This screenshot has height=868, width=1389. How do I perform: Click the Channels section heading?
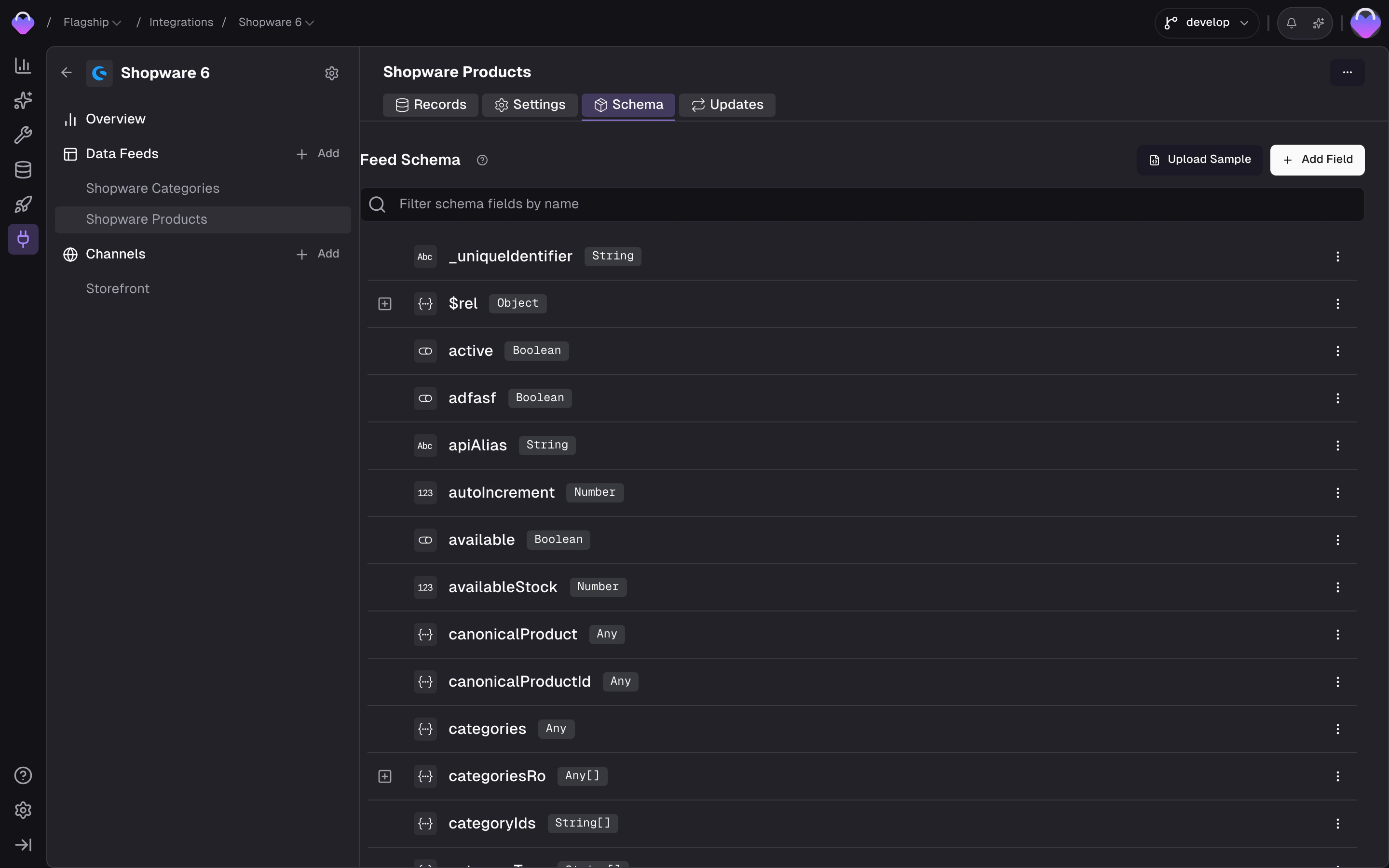[x=115, y=254]
